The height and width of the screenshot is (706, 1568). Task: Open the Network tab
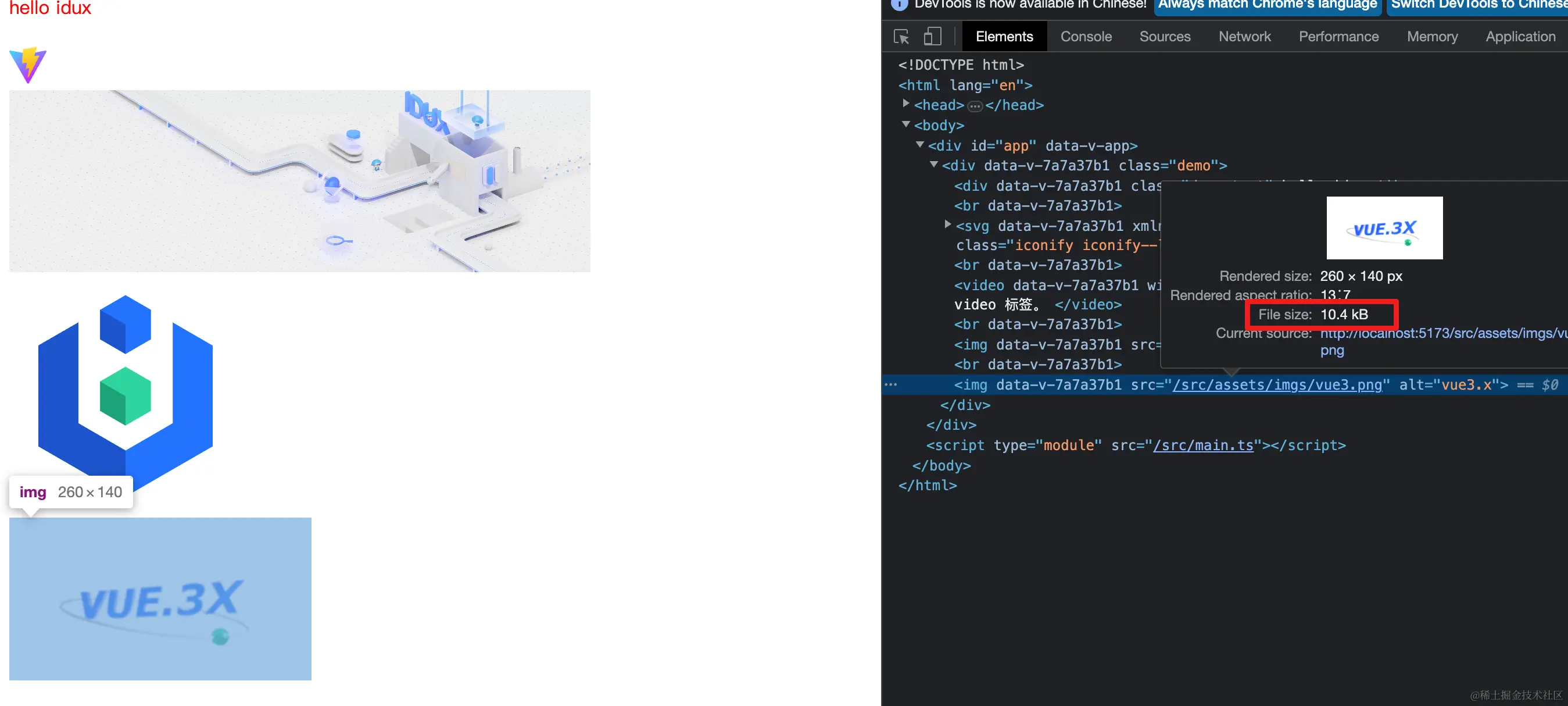click(1244, 37)
